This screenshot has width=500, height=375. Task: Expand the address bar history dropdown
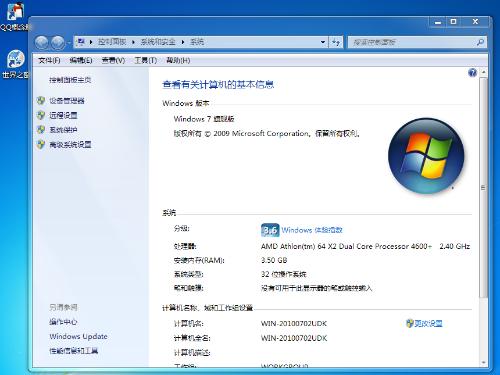[x=323, y=42]
